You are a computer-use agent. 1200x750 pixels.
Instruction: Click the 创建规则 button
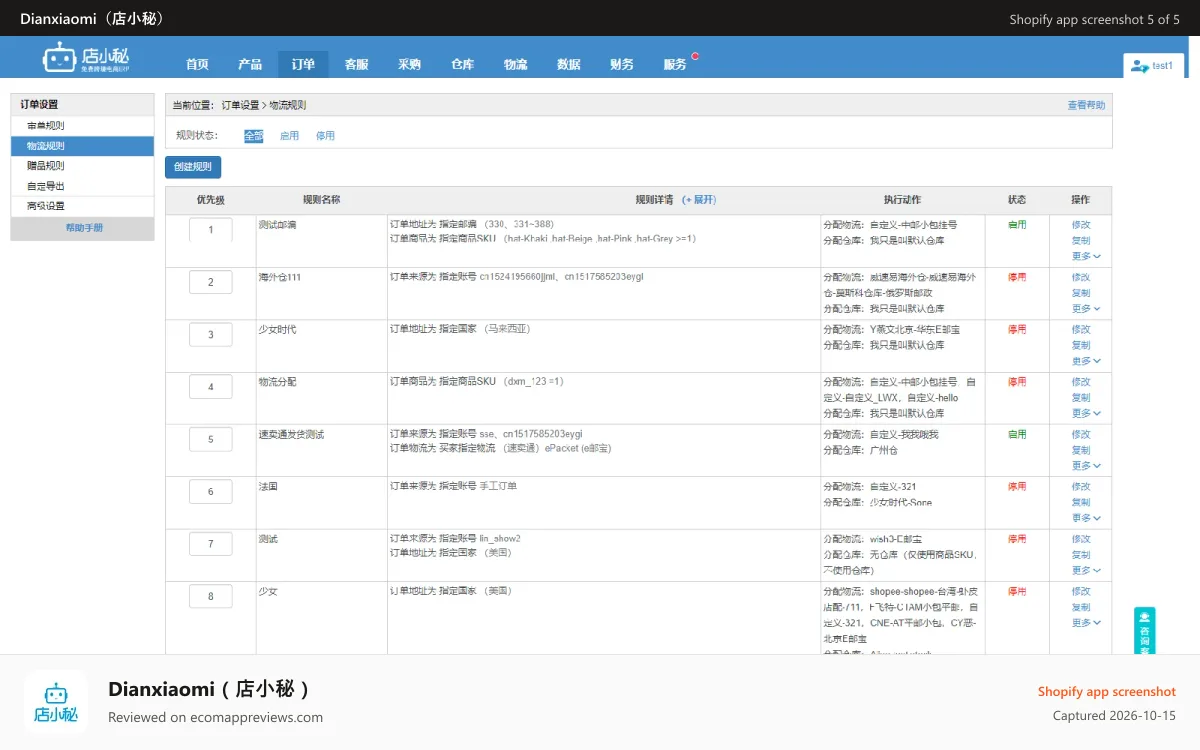click(193, 167)
